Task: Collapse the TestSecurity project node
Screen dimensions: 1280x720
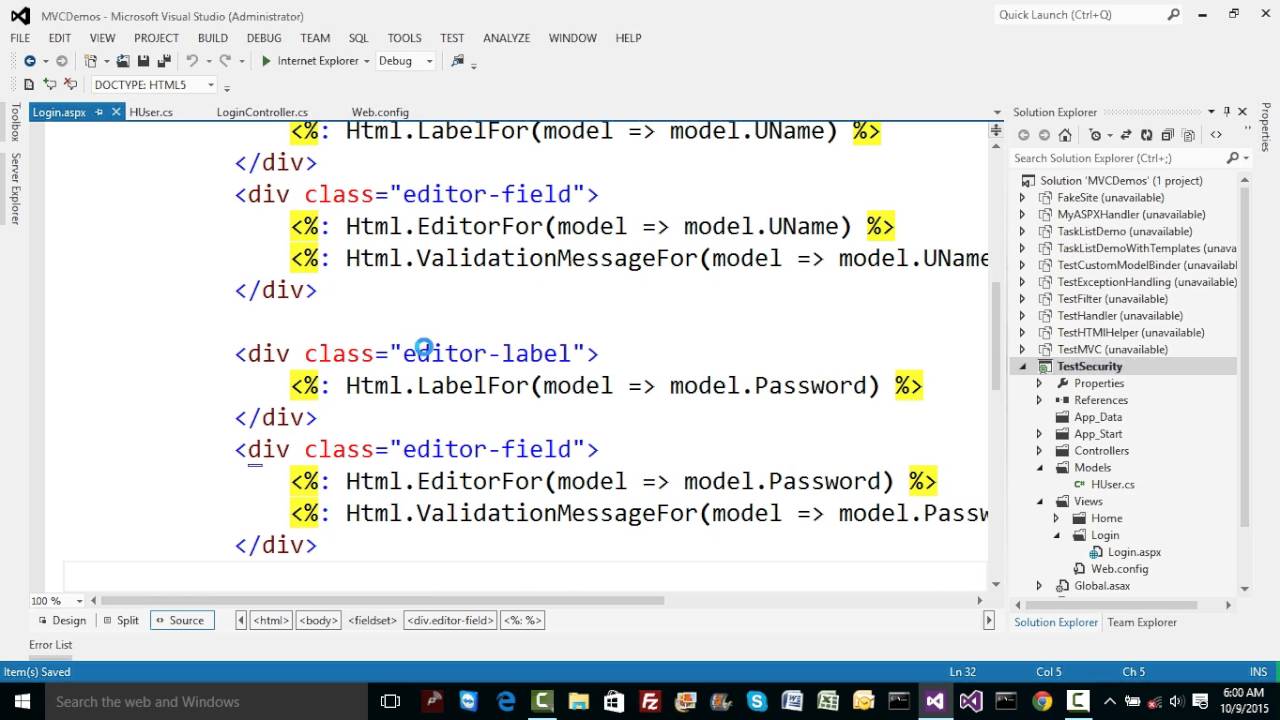Action: (x=1023, y=367)
